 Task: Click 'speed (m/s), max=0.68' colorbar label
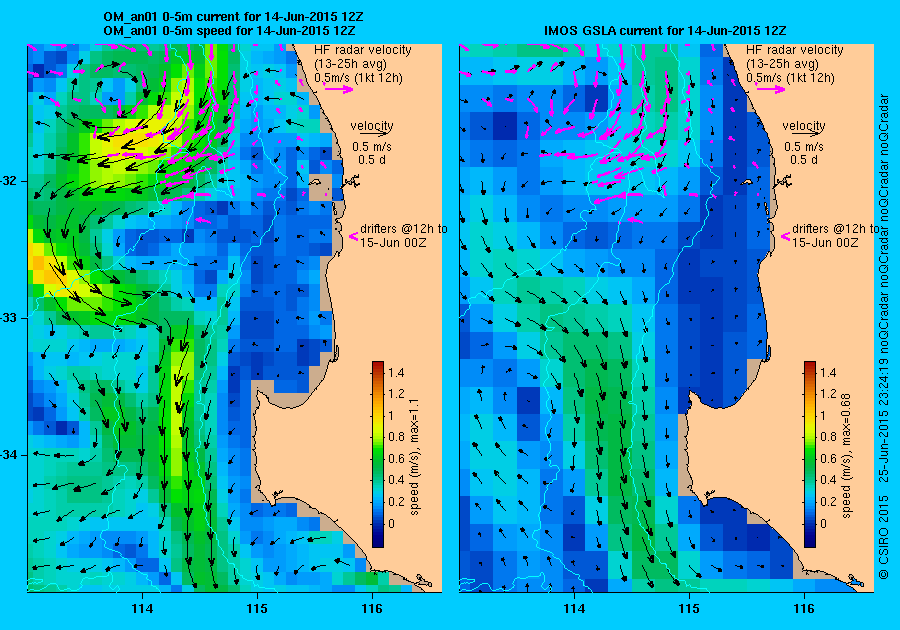[x=847, y=457]
